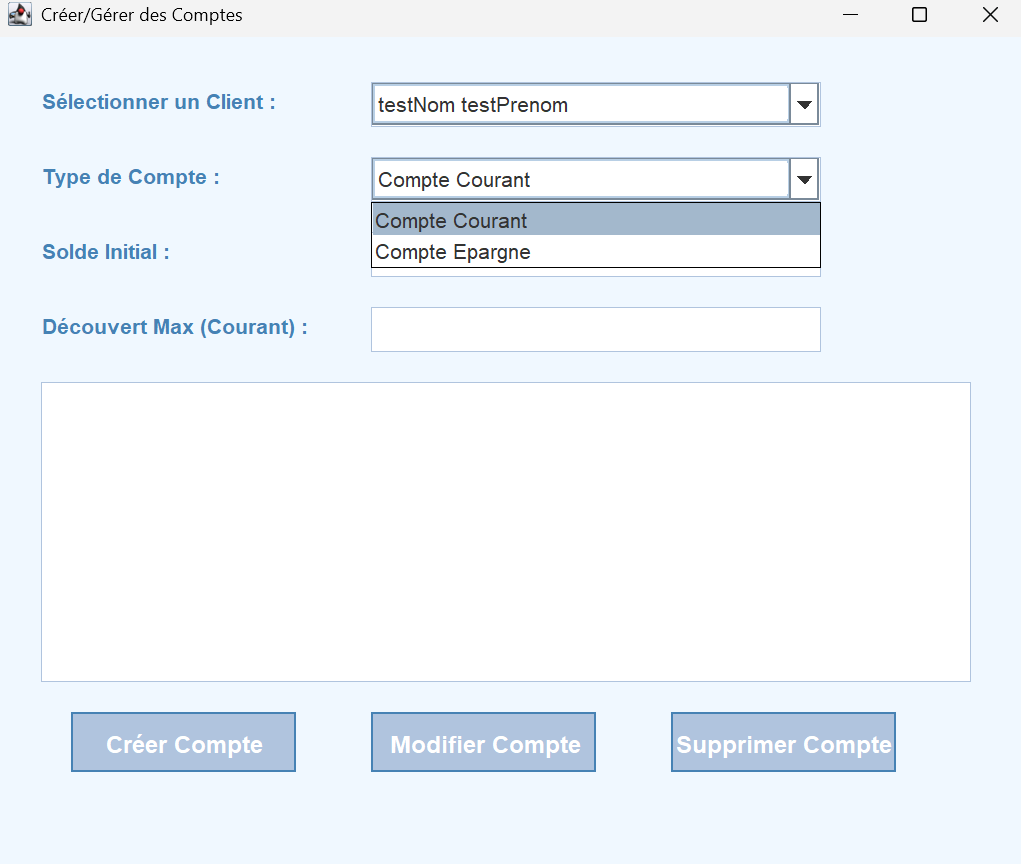
Task: Click the 'Découvert Max (Courant) :' label
Action: [x=175, y=327]
